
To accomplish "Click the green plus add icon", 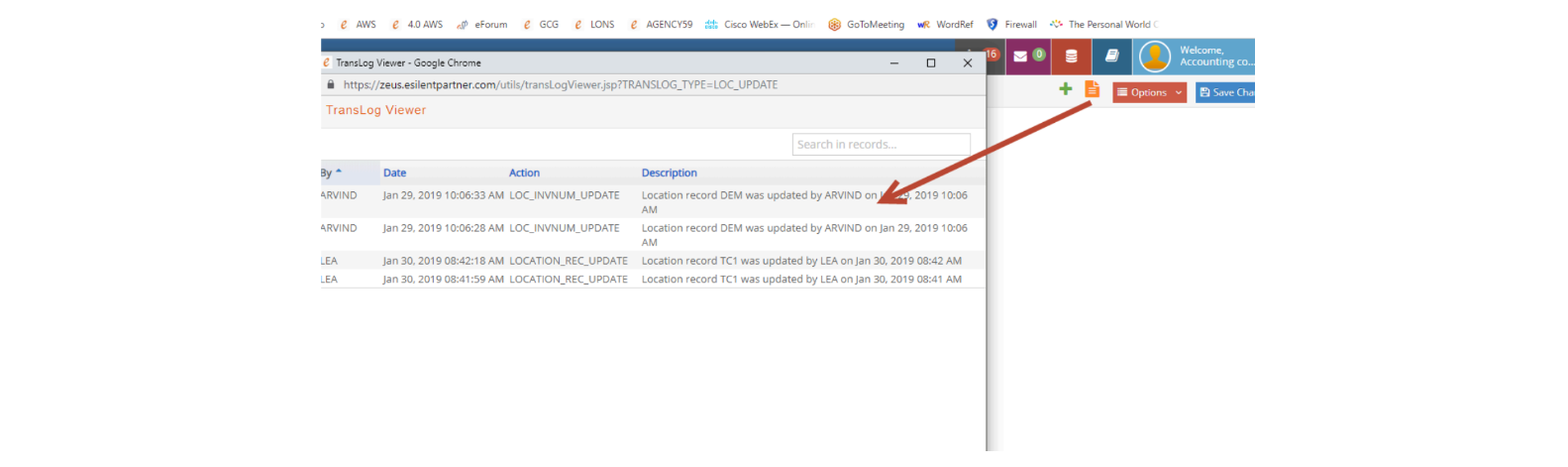I will point(1066,89).
